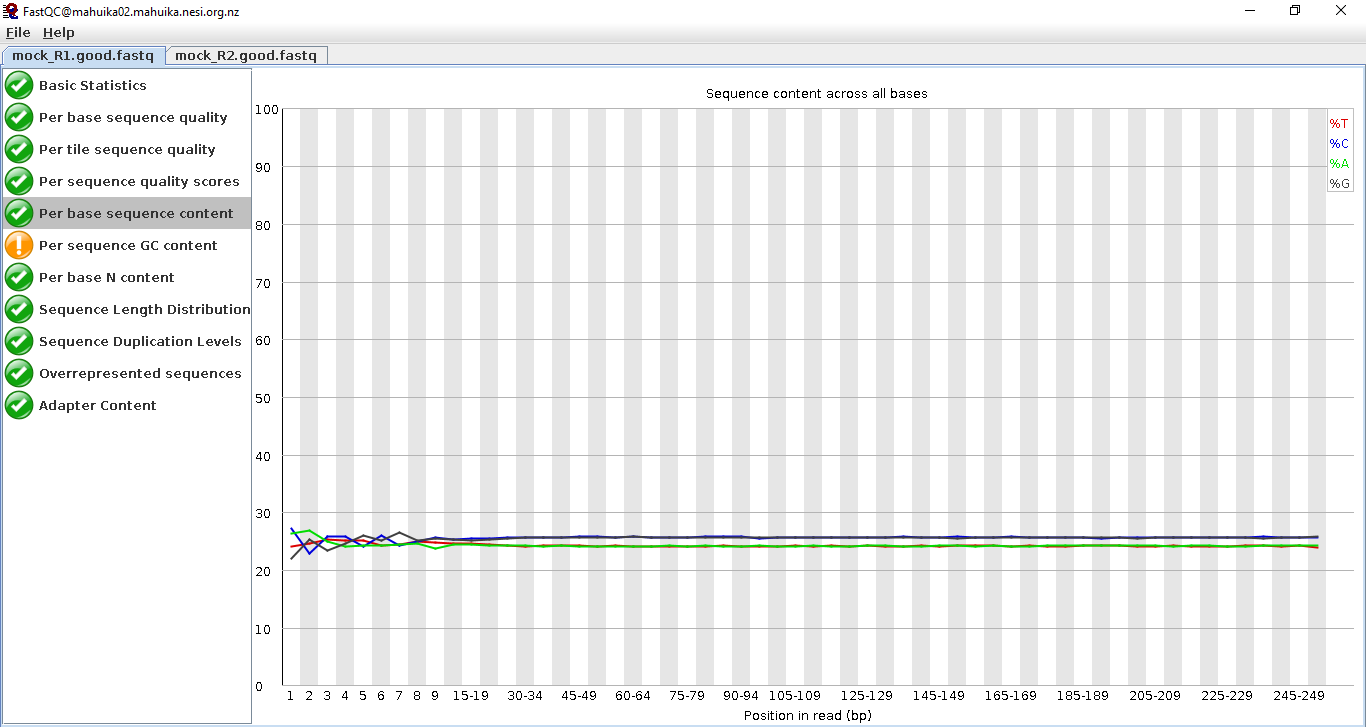Select the mock_R1.good.fastq tab

click(83, 56)
